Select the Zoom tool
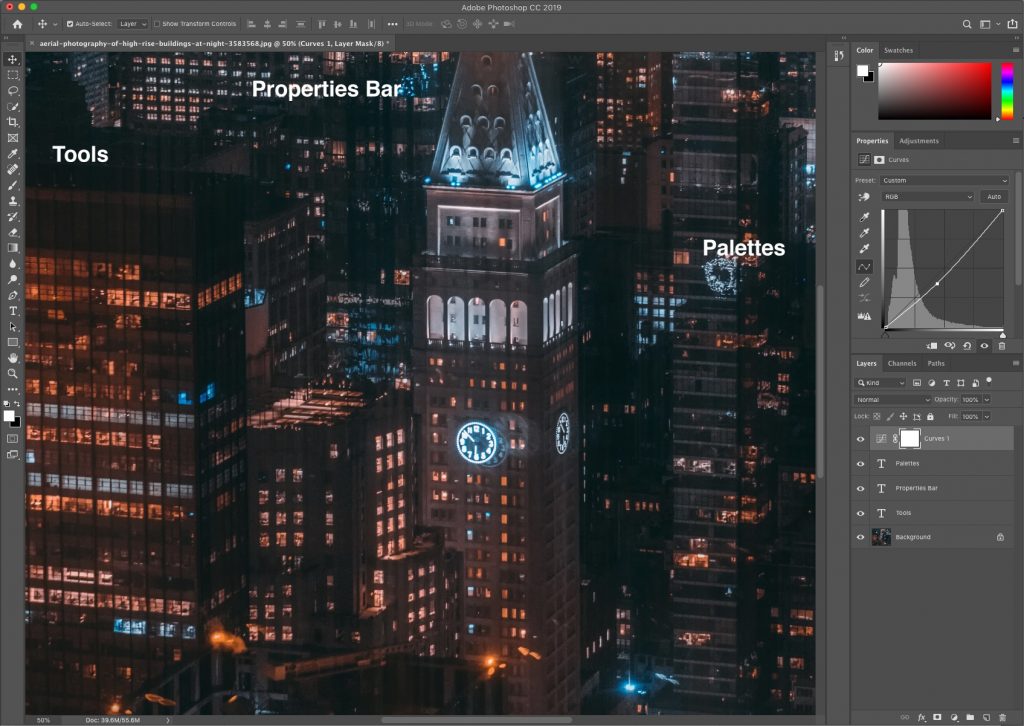Viewport: 1024px width, 726px height. coord(12,373)
